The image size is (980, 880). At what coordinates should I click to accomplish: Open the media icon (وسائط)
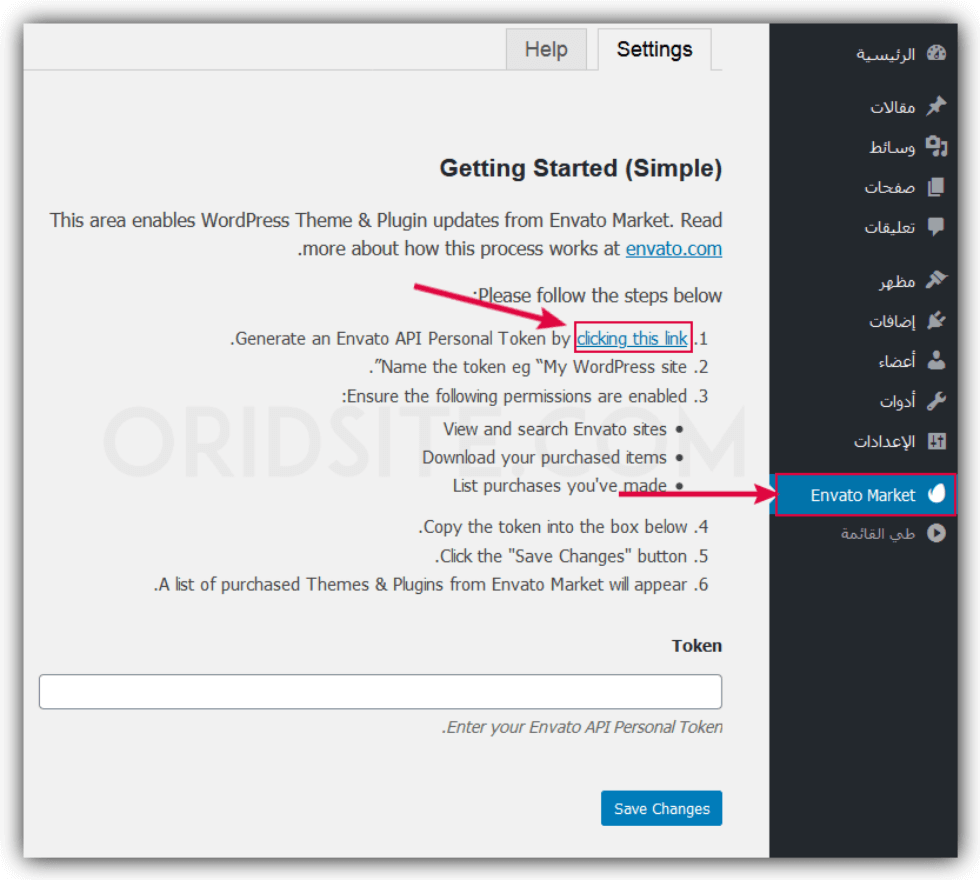tap(936, 146)
